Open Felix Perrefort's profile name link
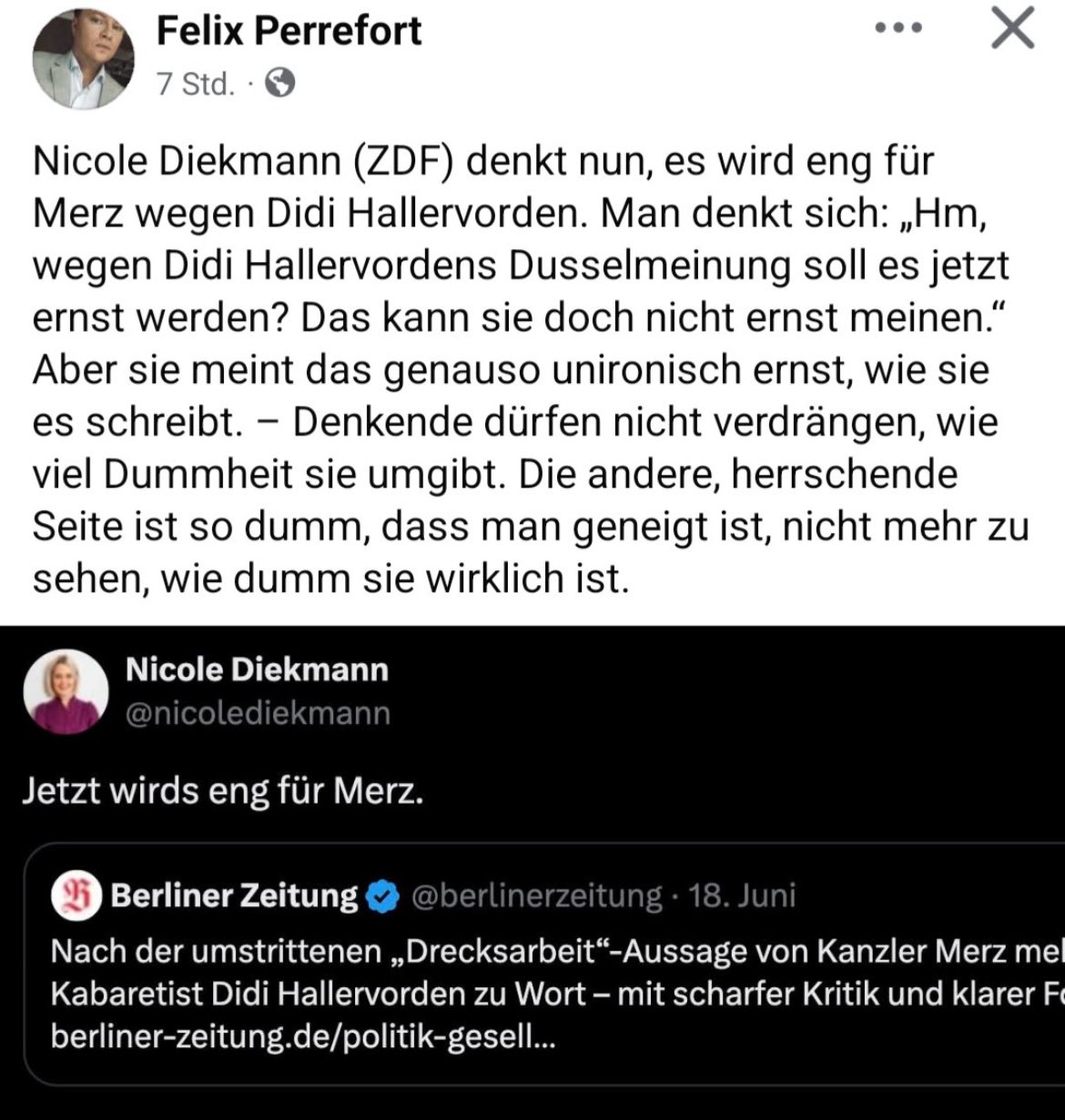 (x=289, y=30)
